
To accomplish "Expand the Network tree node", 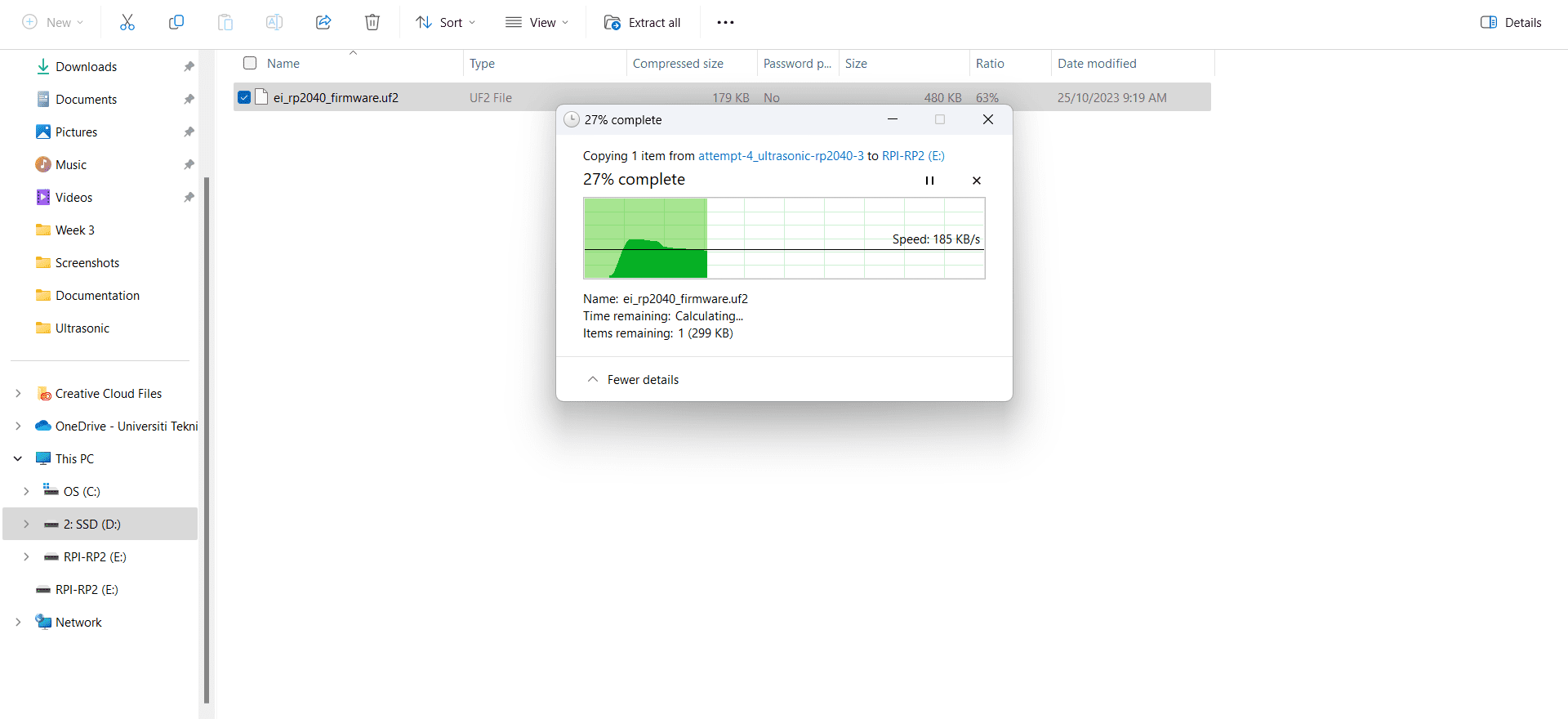I will [18, 623].
